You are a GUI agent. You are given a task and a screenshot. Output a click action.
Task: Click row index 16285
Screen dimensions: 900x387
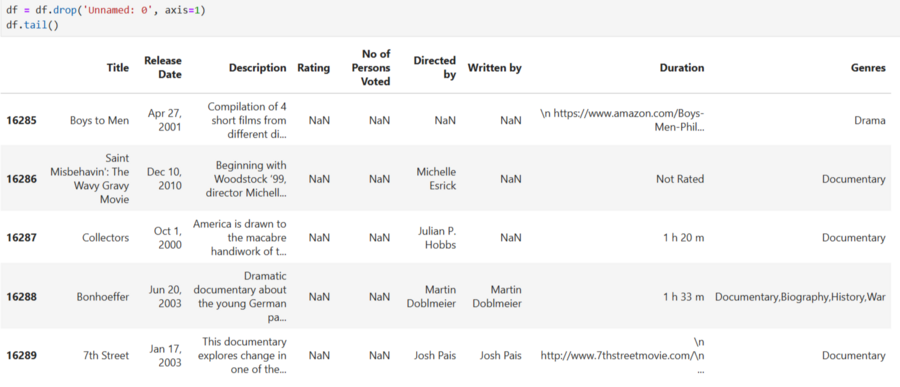[21, 121]
